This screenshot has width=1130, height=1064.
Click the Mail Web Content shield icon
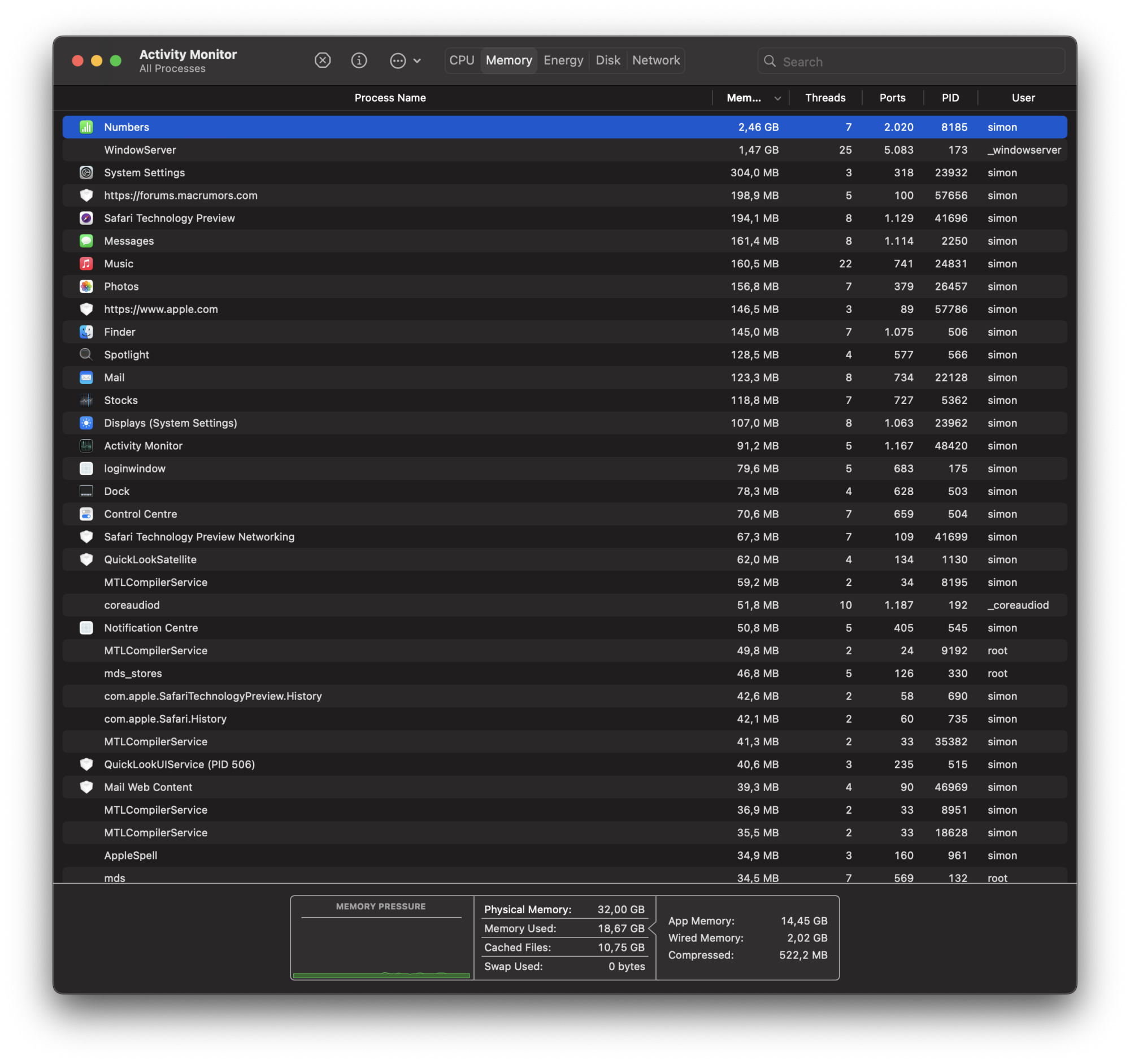86,787
